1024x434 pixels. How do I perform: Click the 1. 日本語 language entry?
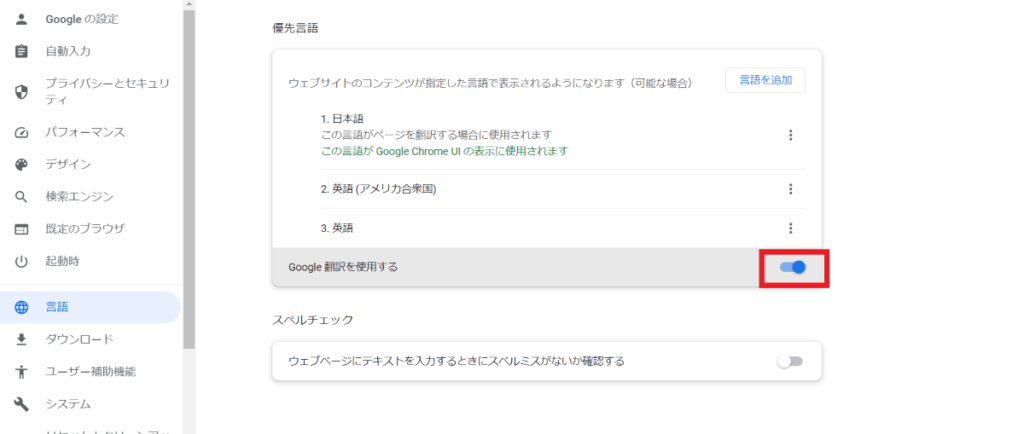(x=342, y=119)
